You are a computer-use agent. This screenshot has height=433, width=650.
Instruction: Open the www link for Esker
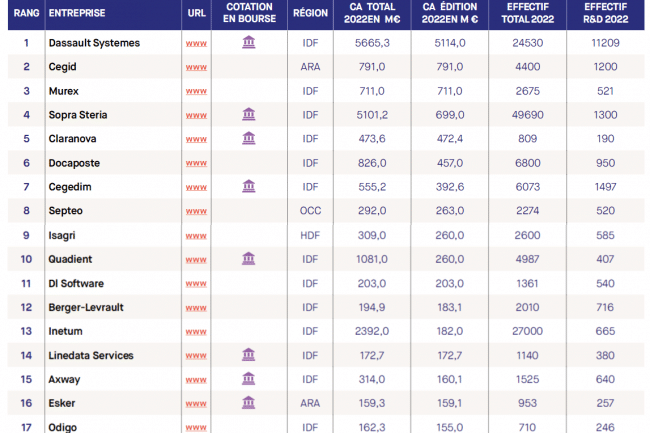(x=196, y=404)
